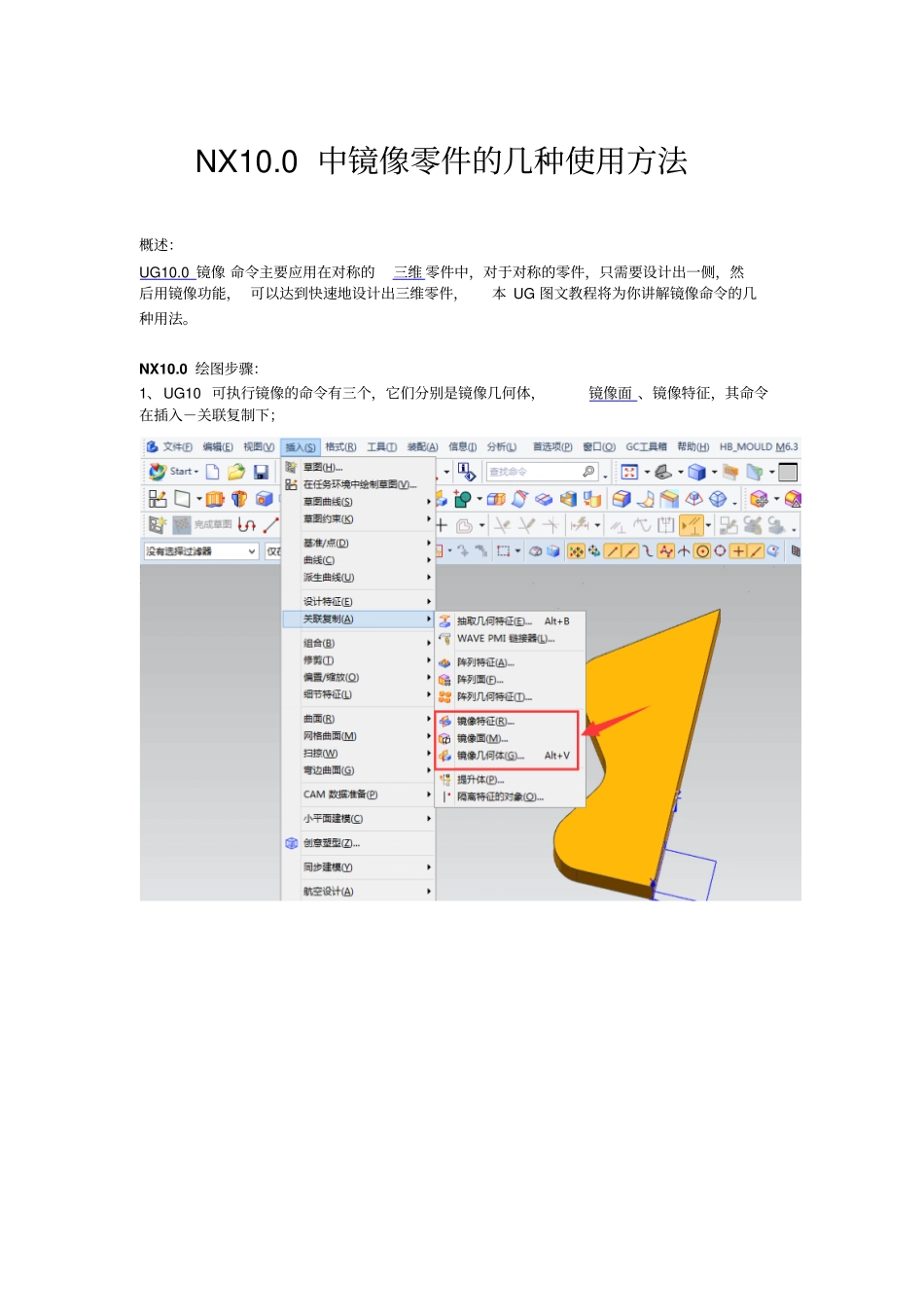Open the 分析(L) menu

(501, 447)
